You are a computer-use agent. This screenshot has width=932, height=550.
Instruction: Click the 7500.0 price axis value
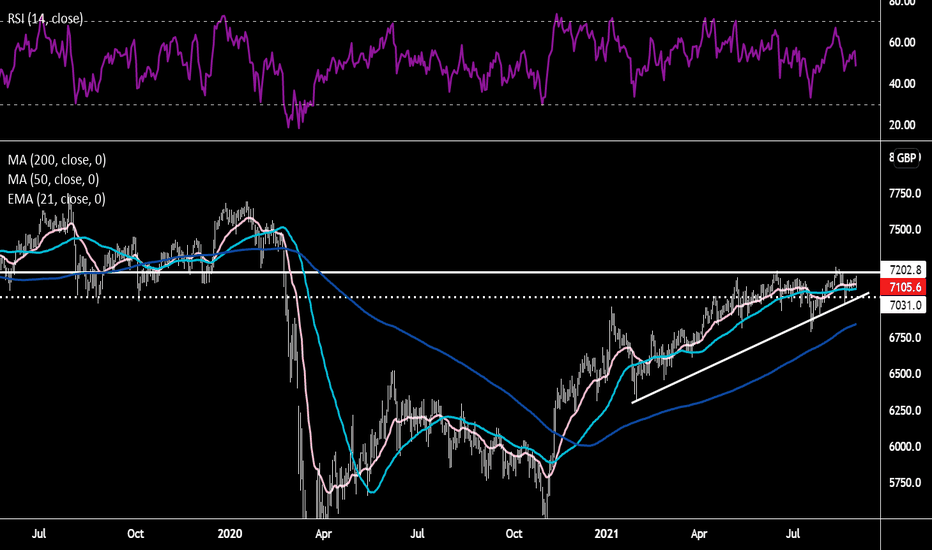tap(905, 230)
